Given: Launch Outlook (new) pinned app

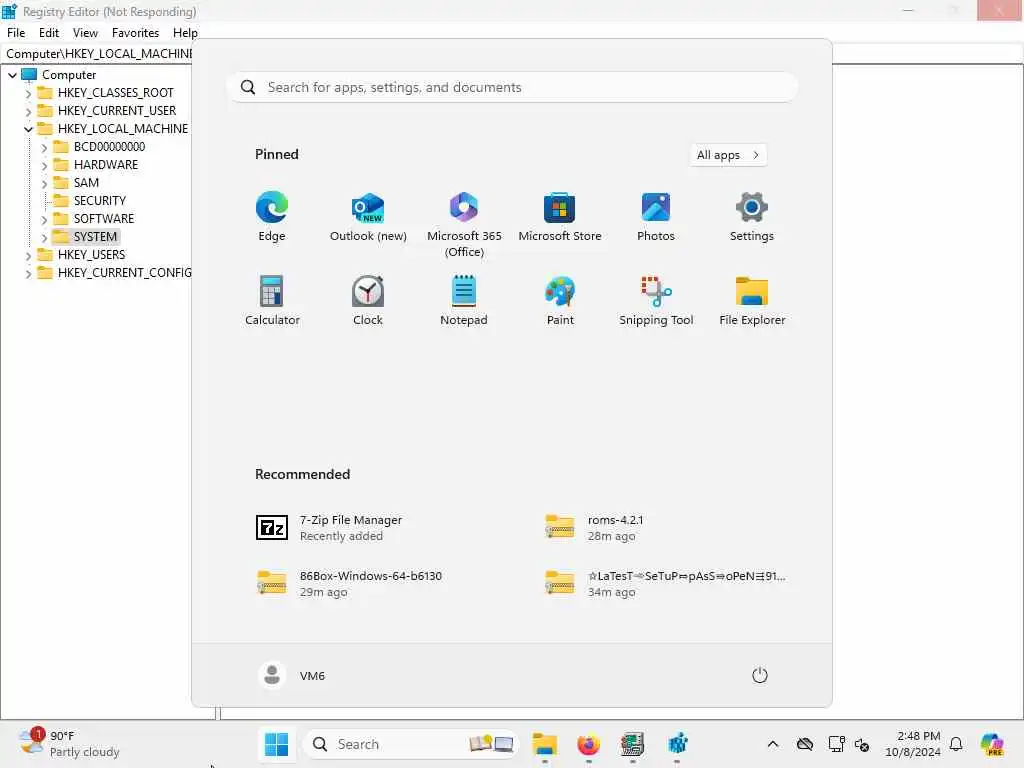Looking at the screenshot, I should click(368, 217).
